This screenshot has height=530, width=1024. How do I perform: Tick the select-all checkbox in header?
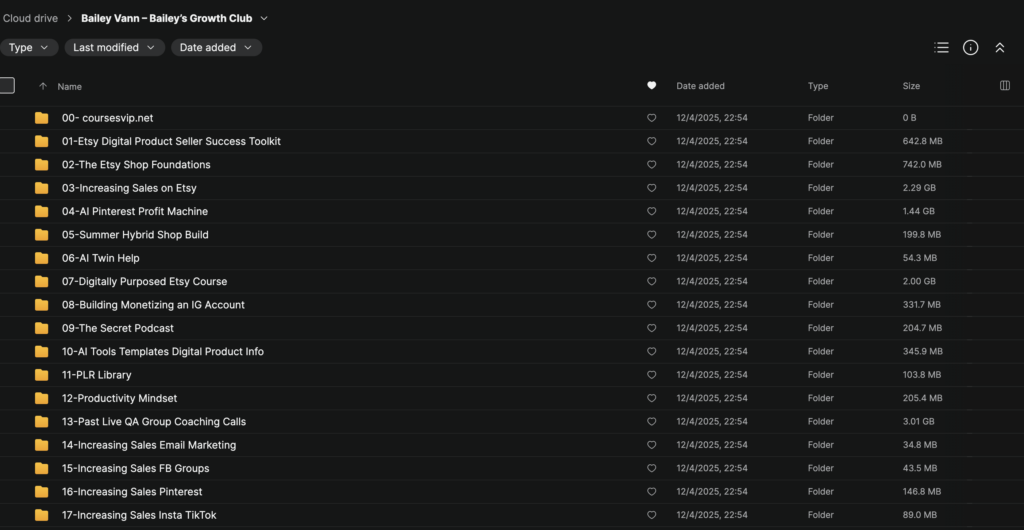tap(7, 86)
